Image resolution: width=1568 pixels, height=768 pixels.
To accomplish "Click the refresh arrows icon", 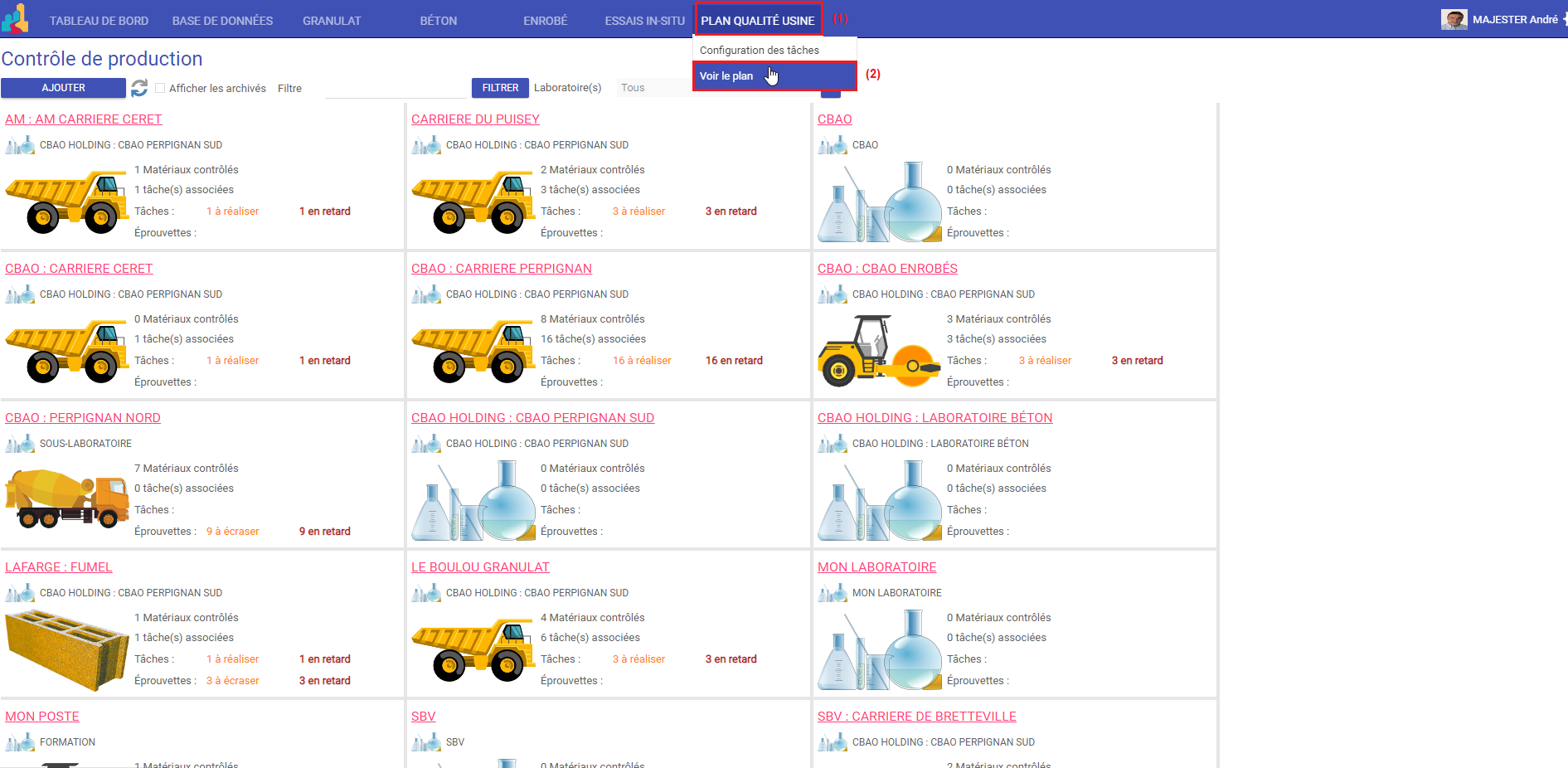I will pos(139,88).
